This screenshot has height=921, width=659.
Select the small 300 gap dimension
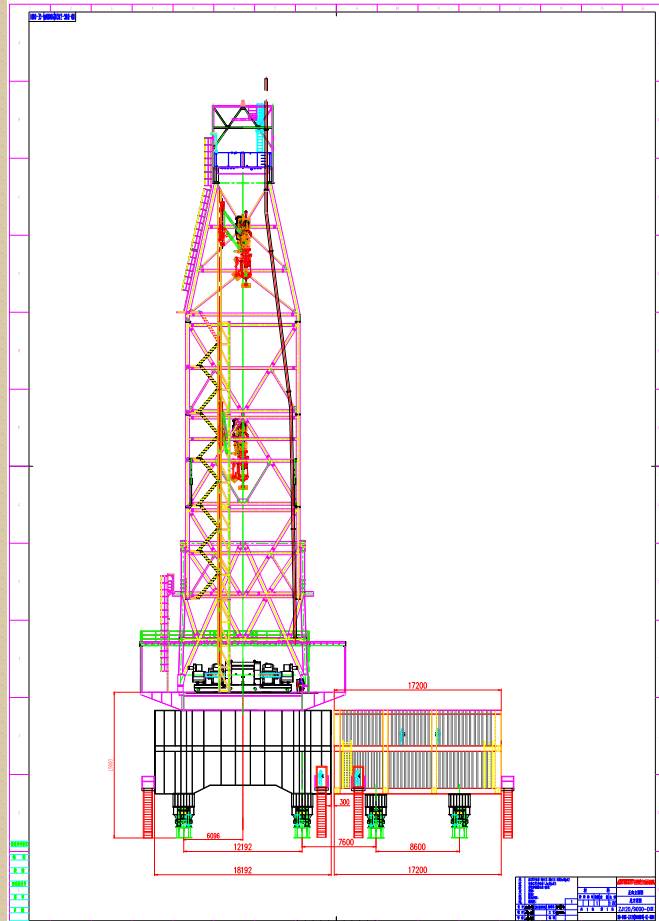tap(344, 802)
